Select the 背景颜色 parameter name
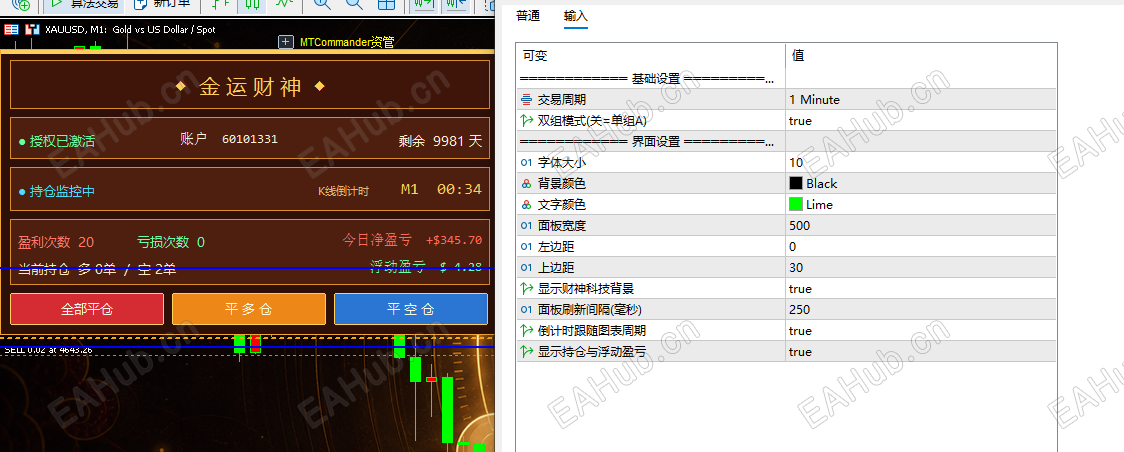This screenshot has width=1124, height=452. point(561,183)
